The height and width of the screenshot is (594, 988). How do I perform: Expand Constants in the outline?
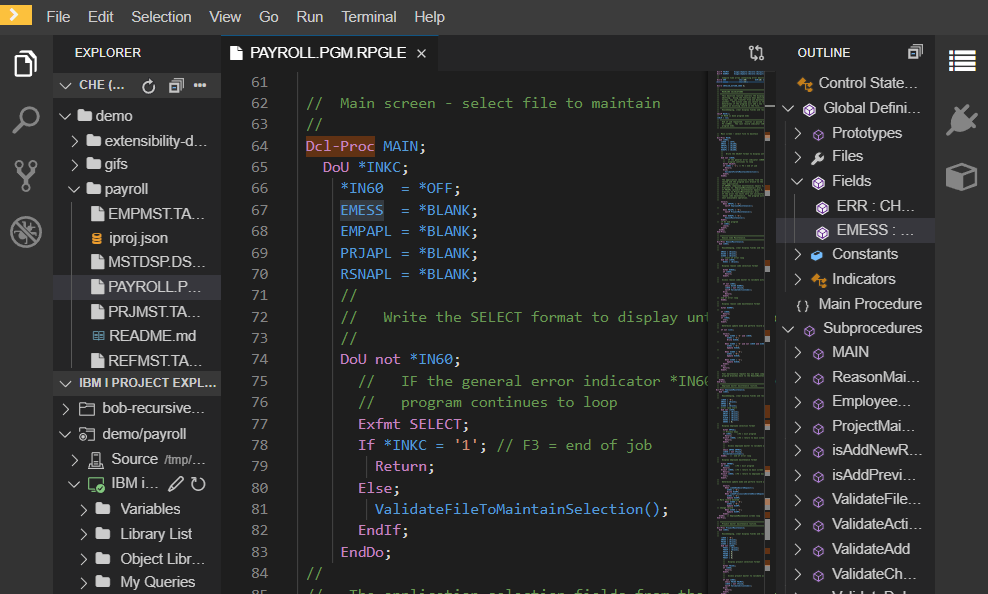[x=798, y=254]
